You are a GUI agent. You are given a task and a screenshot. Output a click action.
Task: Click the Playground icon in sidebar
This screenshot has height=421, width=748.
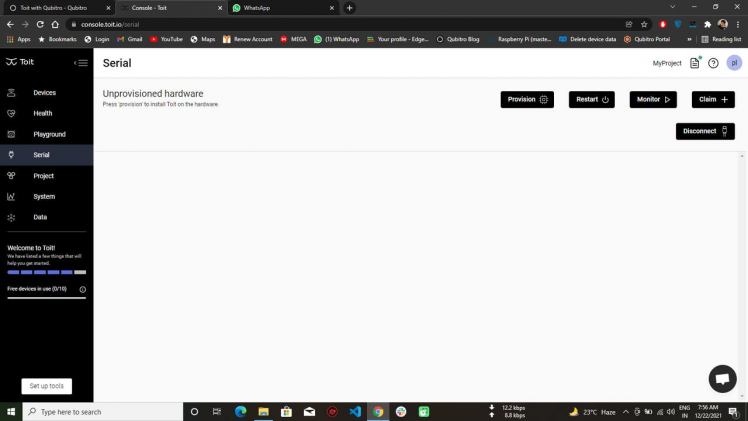click(11, 134)
